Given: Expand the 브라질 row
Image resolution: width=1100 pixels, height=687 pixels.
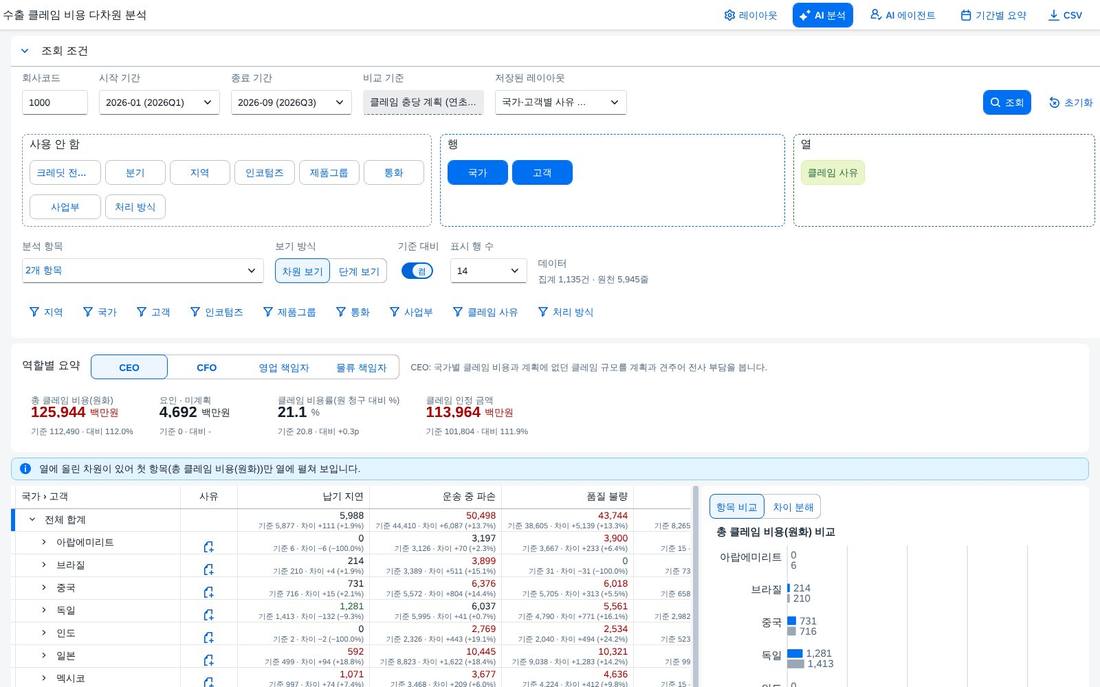Looking at the screenshot, I should (43, 565).
